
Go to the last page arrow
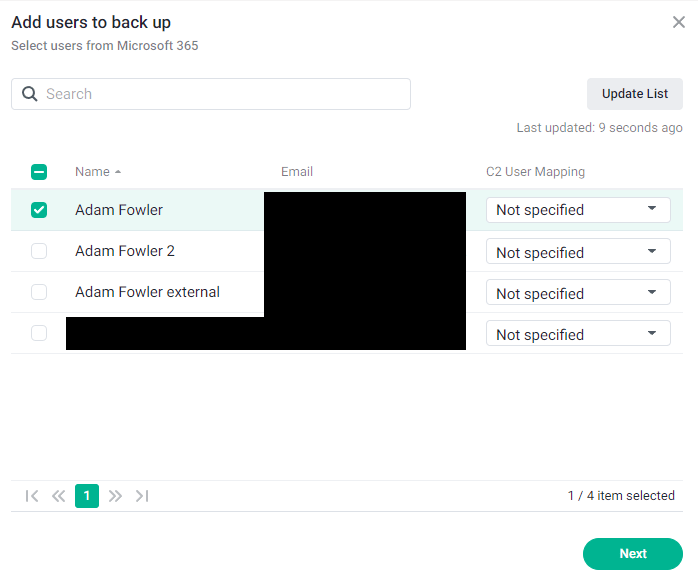[x=142, y=496]
